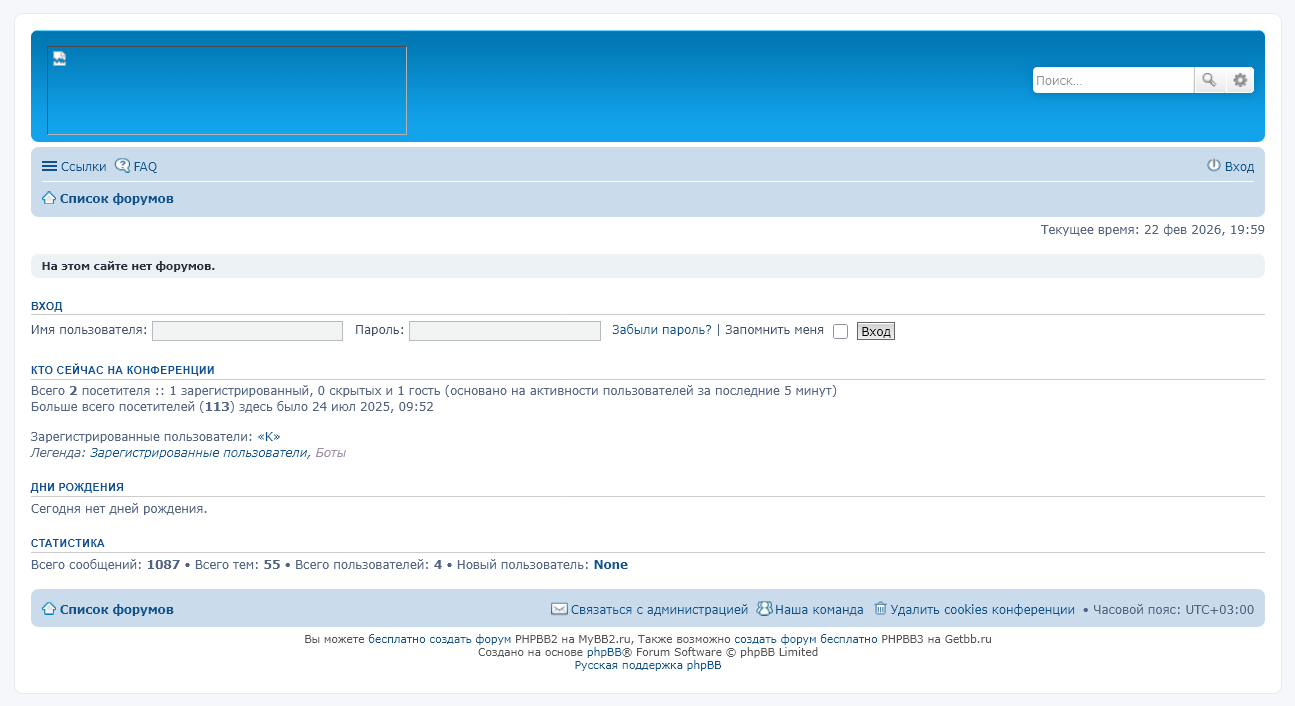1295x706 pixels.
Task: Click the home icon in top breadcrumb
Action: (49, 198)
